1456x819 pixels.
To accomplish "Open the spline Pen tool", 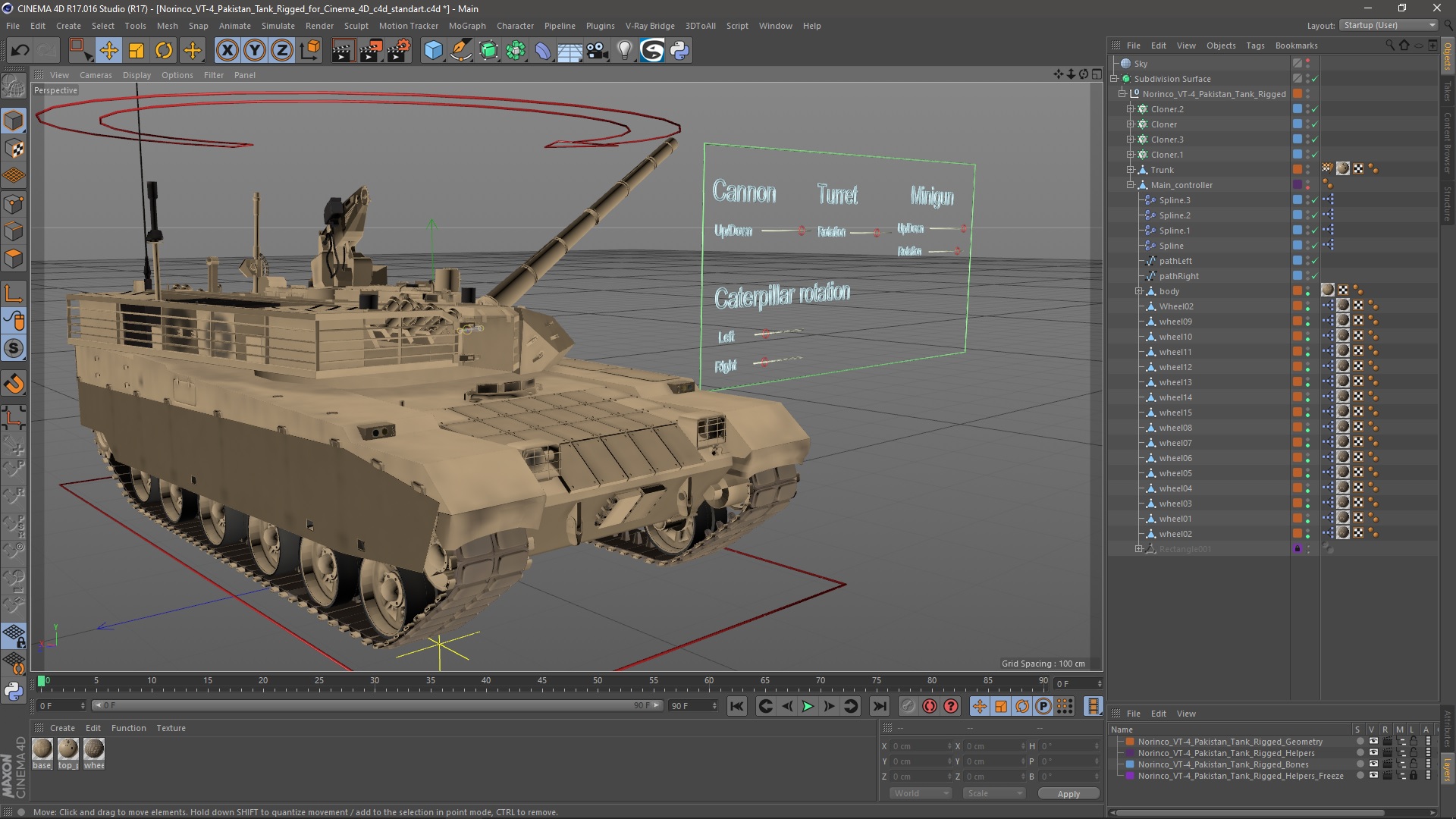I will (461, 51).
